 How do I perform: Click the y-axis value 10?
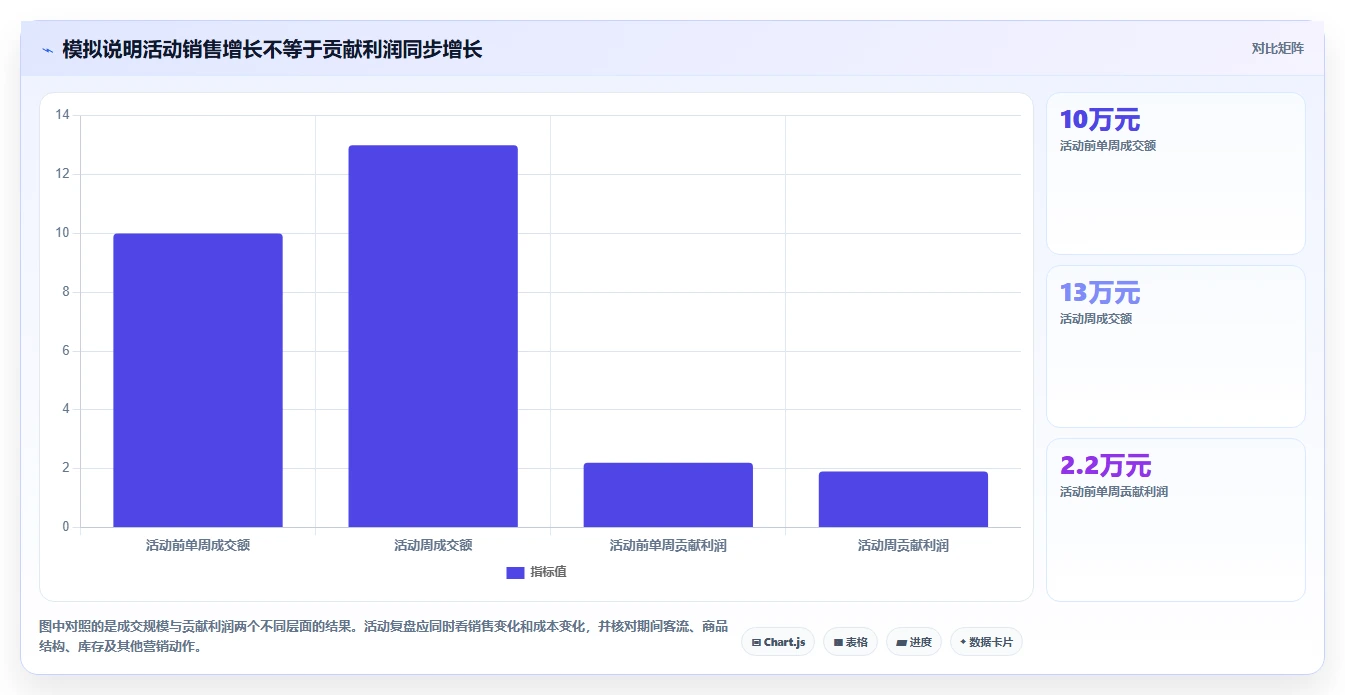click(62, 233)
